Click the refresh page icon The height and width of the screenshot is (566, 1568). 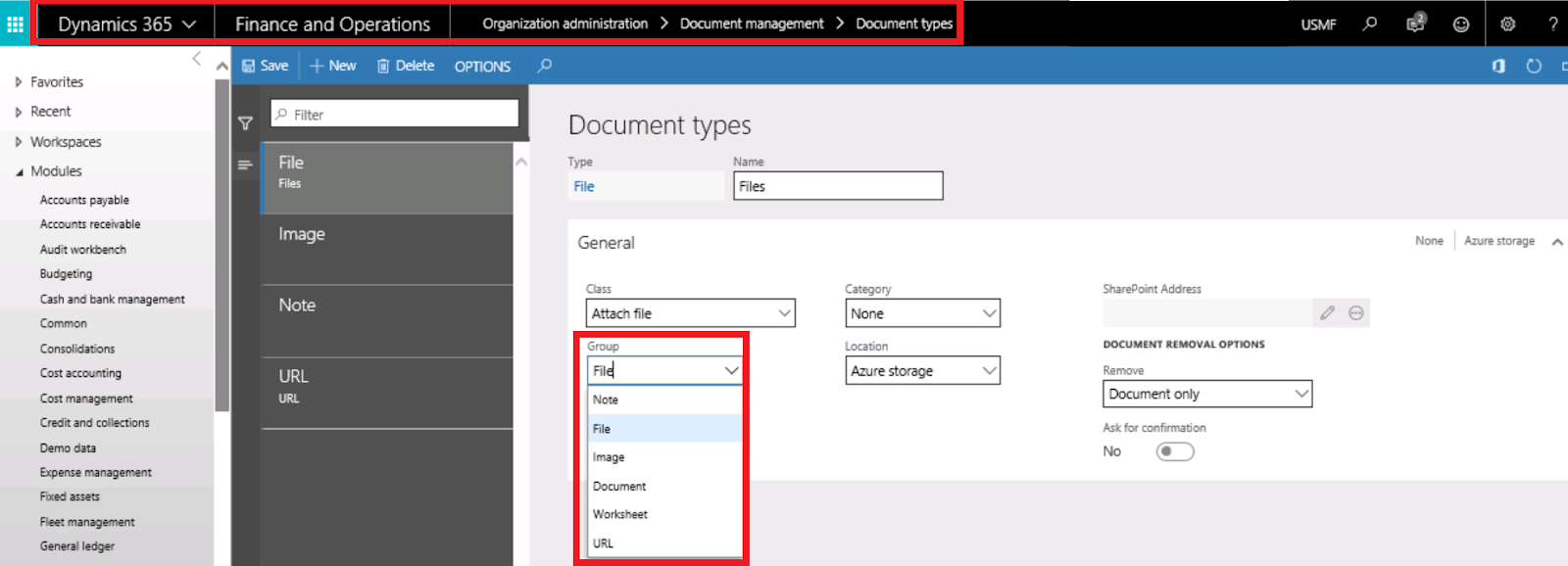click(x=1535, y=66)
